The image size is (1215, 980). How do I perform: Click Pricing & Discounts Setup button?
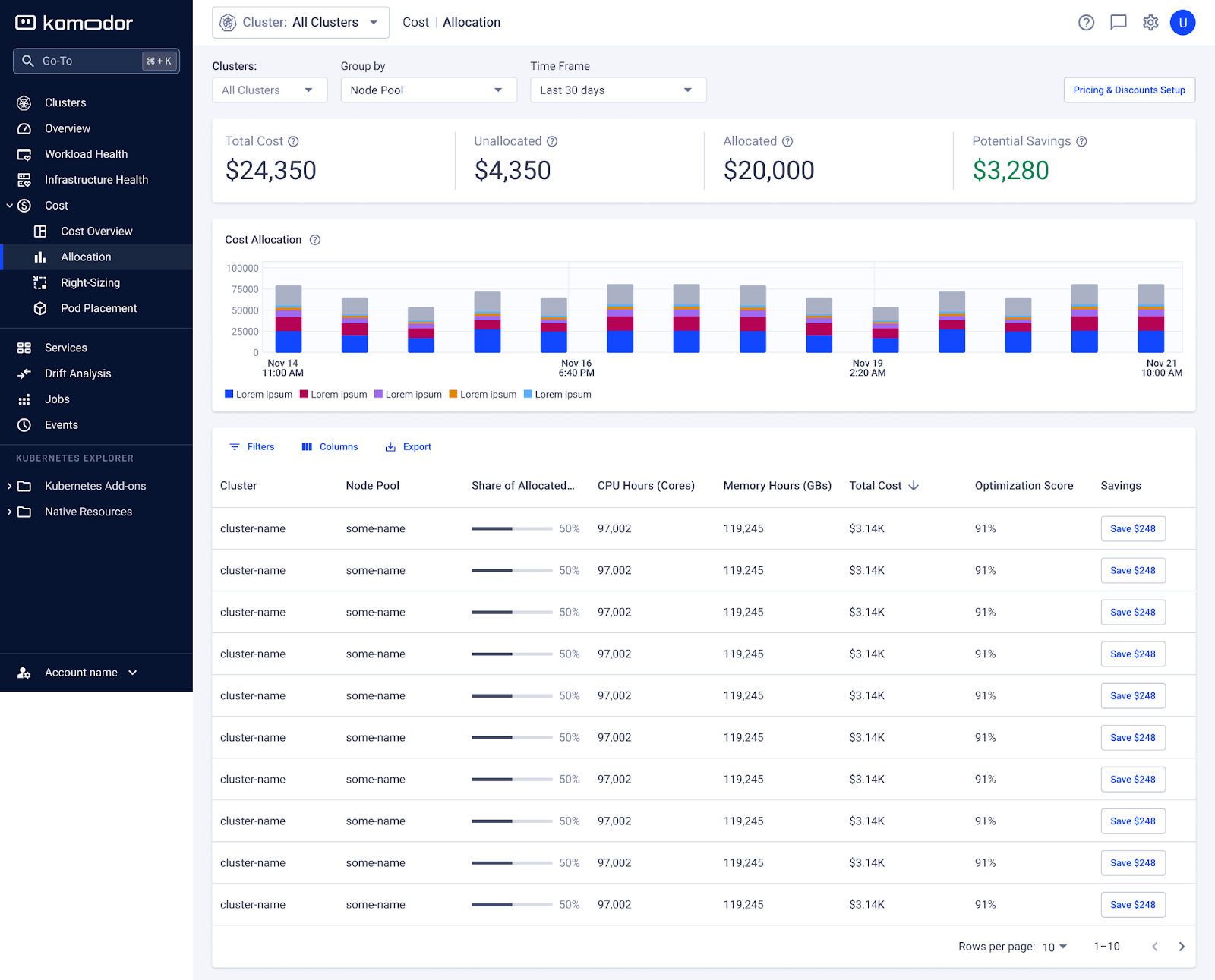(x=1128, y=90)
